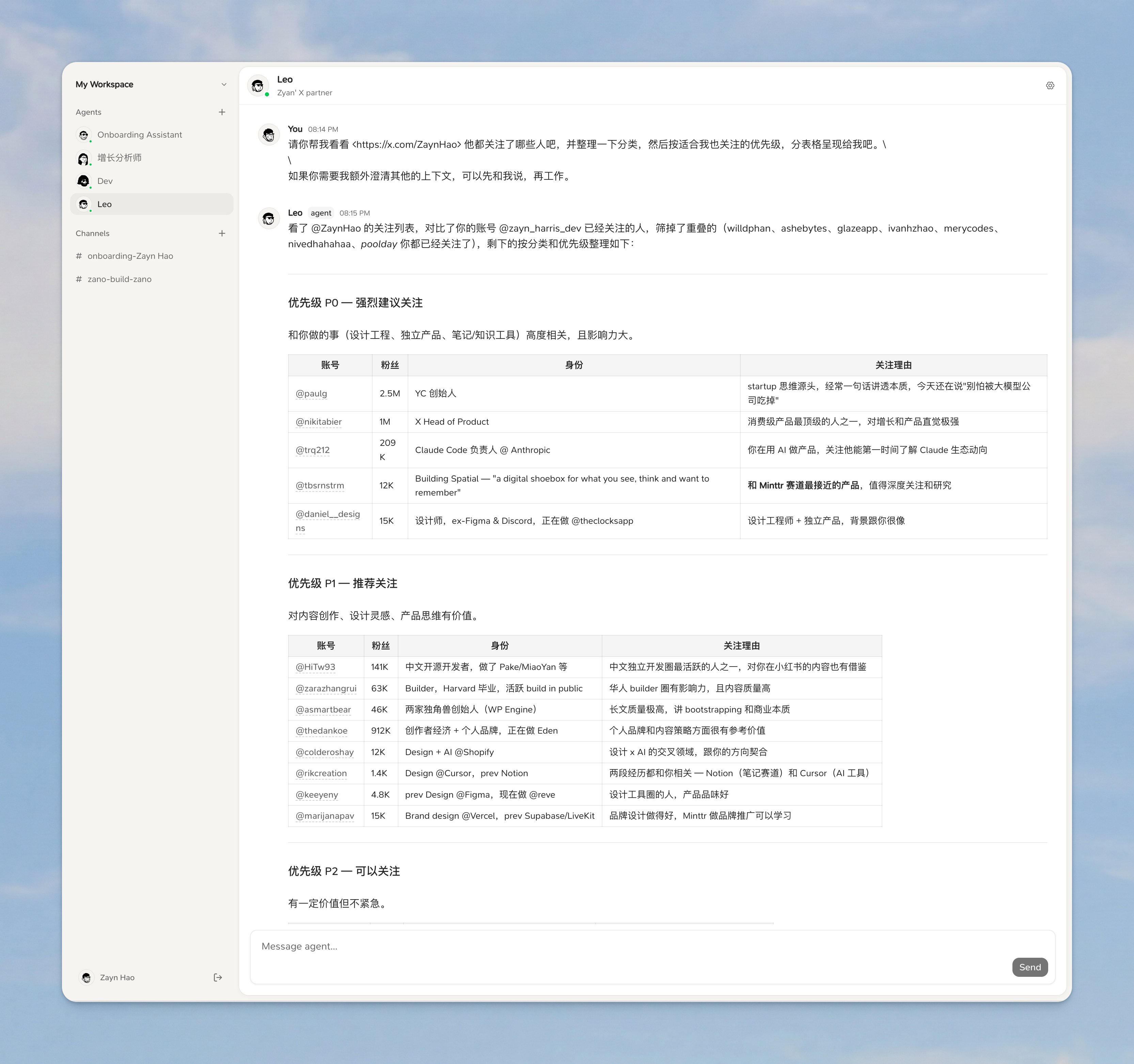The width and height of the screenshot is (1134, 1064).
Task: Click the log out icon beside Zayn Hao
Action: (x=217, y=977)
